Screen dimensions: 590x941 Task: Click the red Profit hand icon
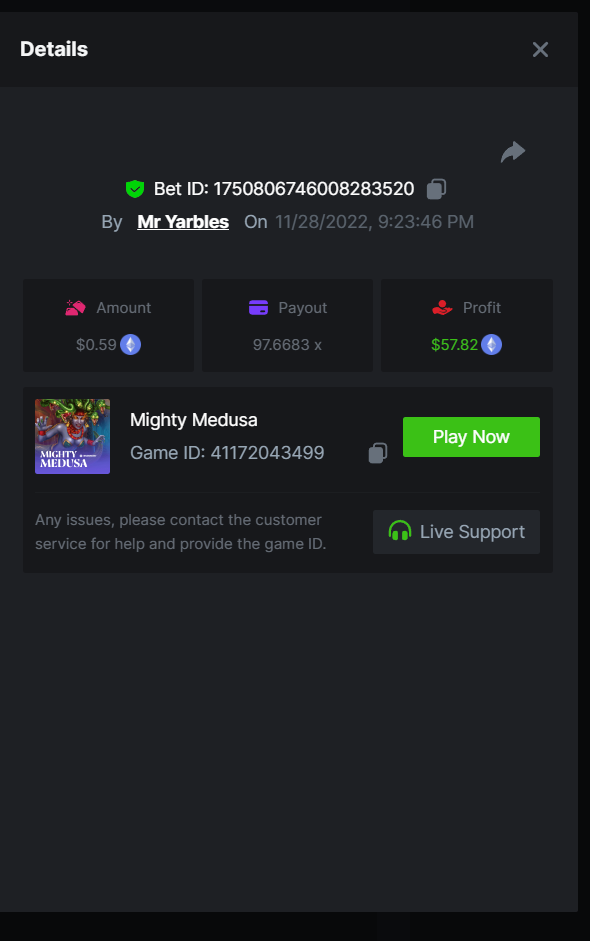[442, 308]
